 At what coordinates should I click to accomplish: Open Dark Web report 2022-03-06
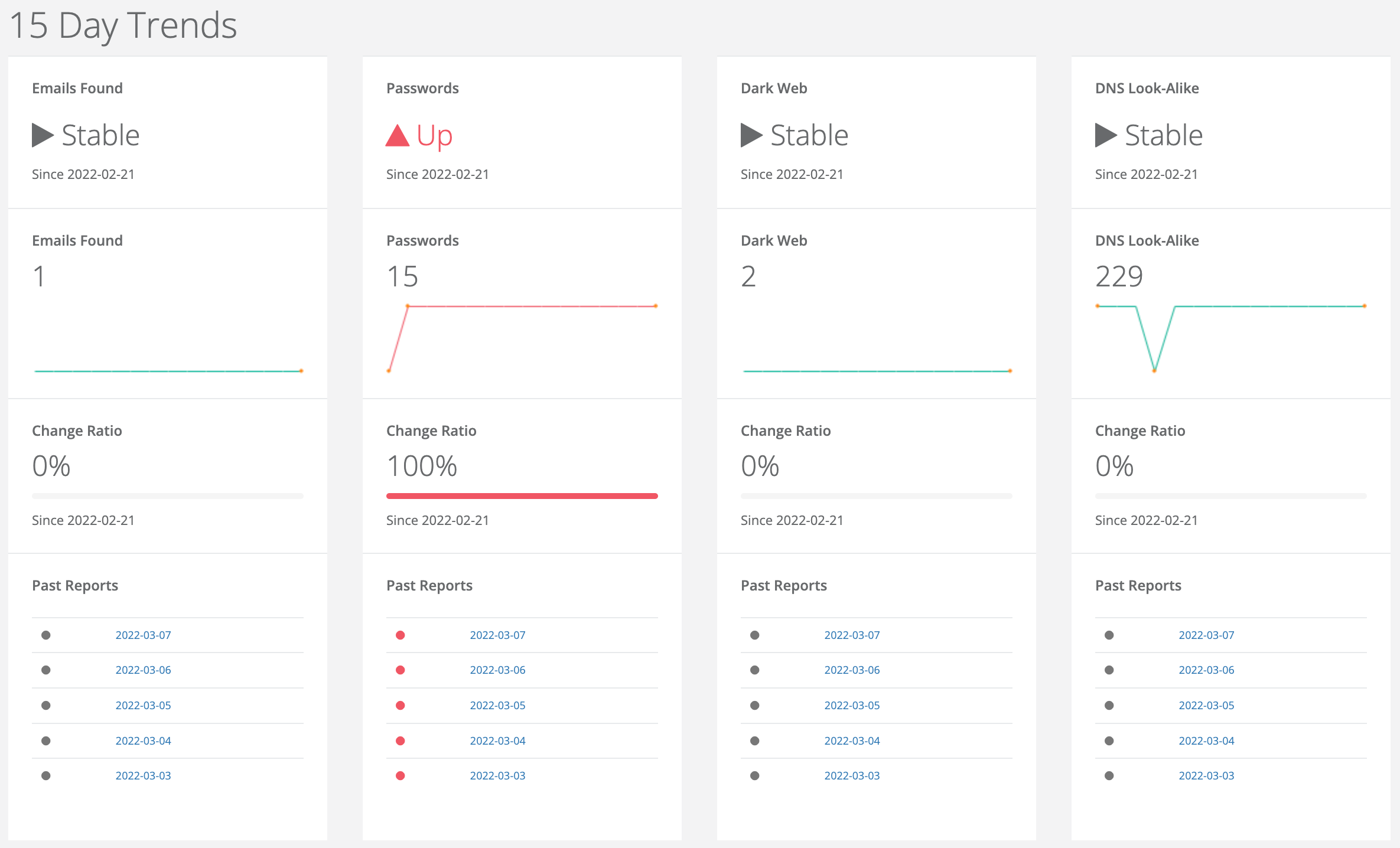coord(852,670)
